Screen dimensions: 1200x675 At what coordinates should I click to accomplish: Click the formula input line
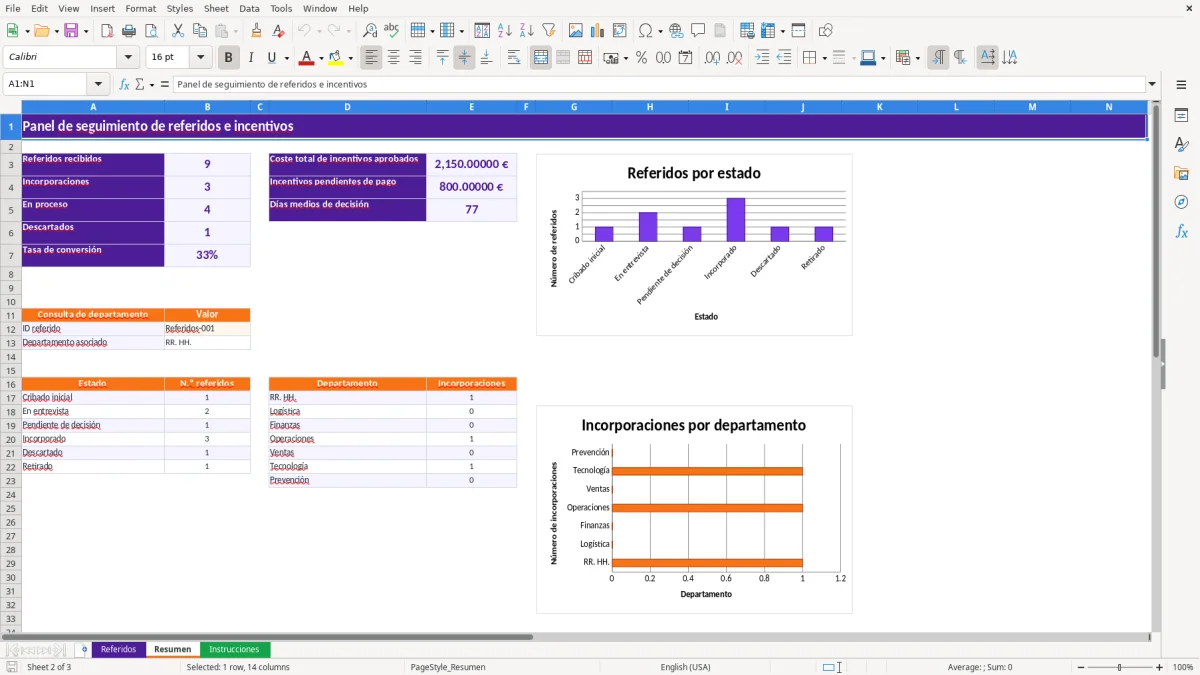[x=659, y=84]
